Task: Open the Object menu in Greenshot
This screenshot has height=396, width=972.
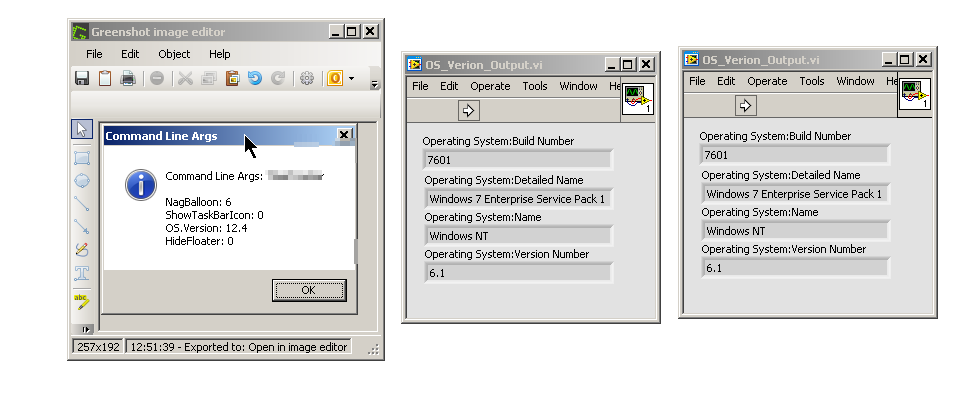Action: click(174, 54)
